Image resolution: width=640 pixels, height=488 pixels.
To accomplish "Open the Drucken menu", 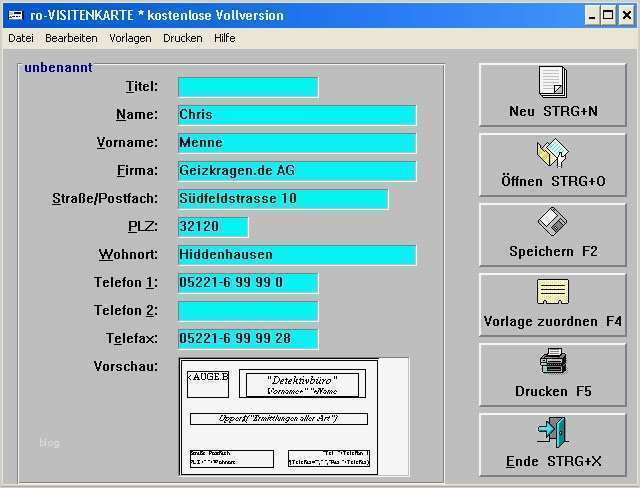I will [x=182, y=38].
